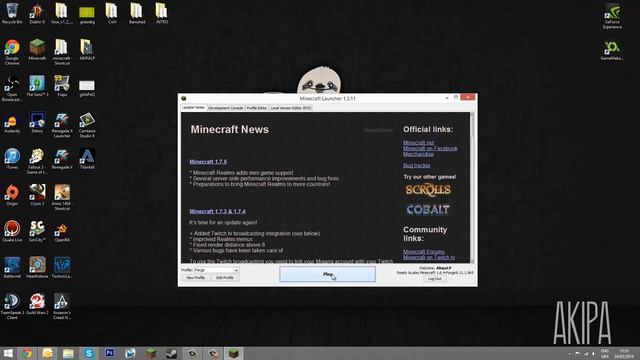Open the AKIPALP desktop folder
This screenshot has height=360, width=640.
[87, 49]
